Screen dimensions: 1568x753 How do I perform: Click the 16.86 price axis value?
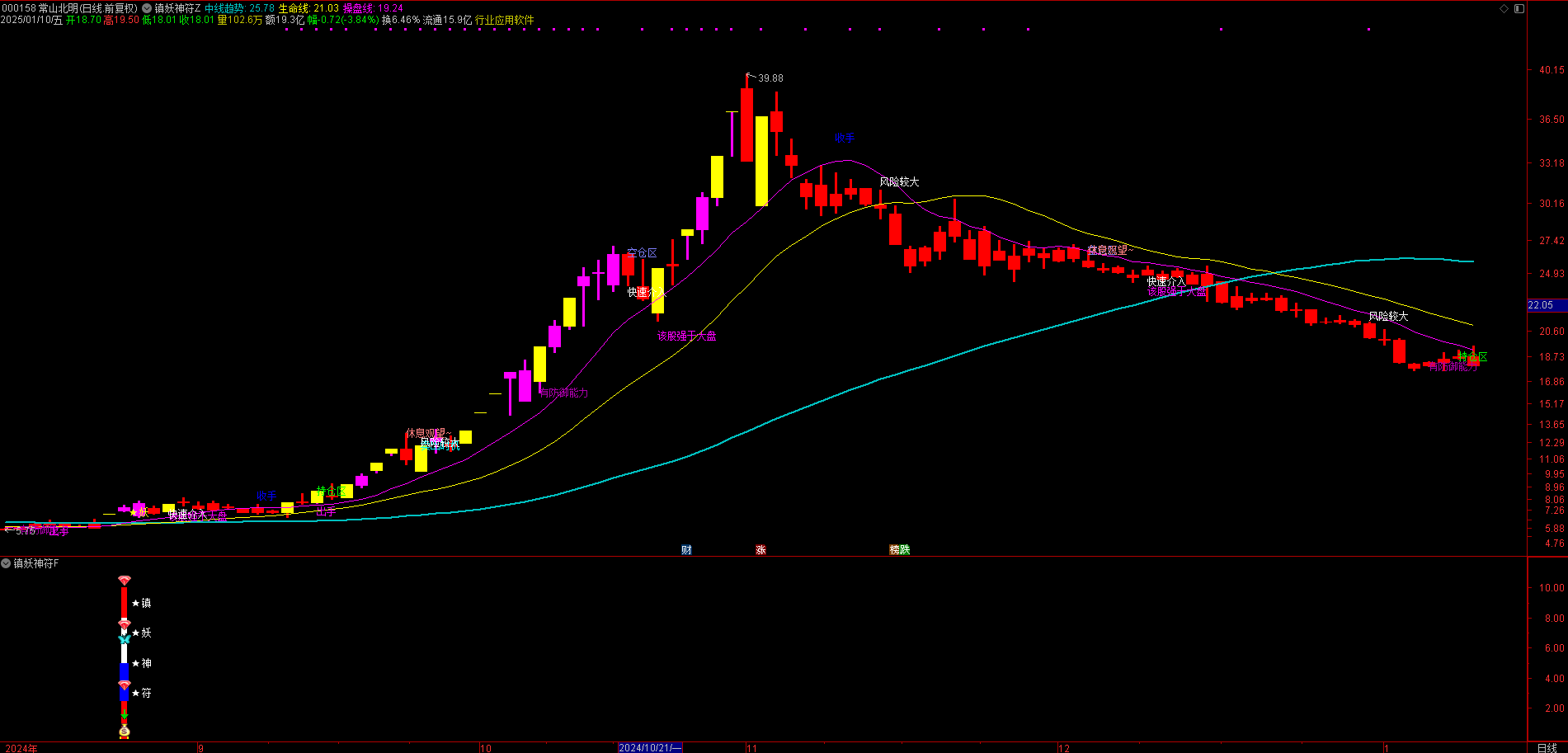tap(1552, 382)
